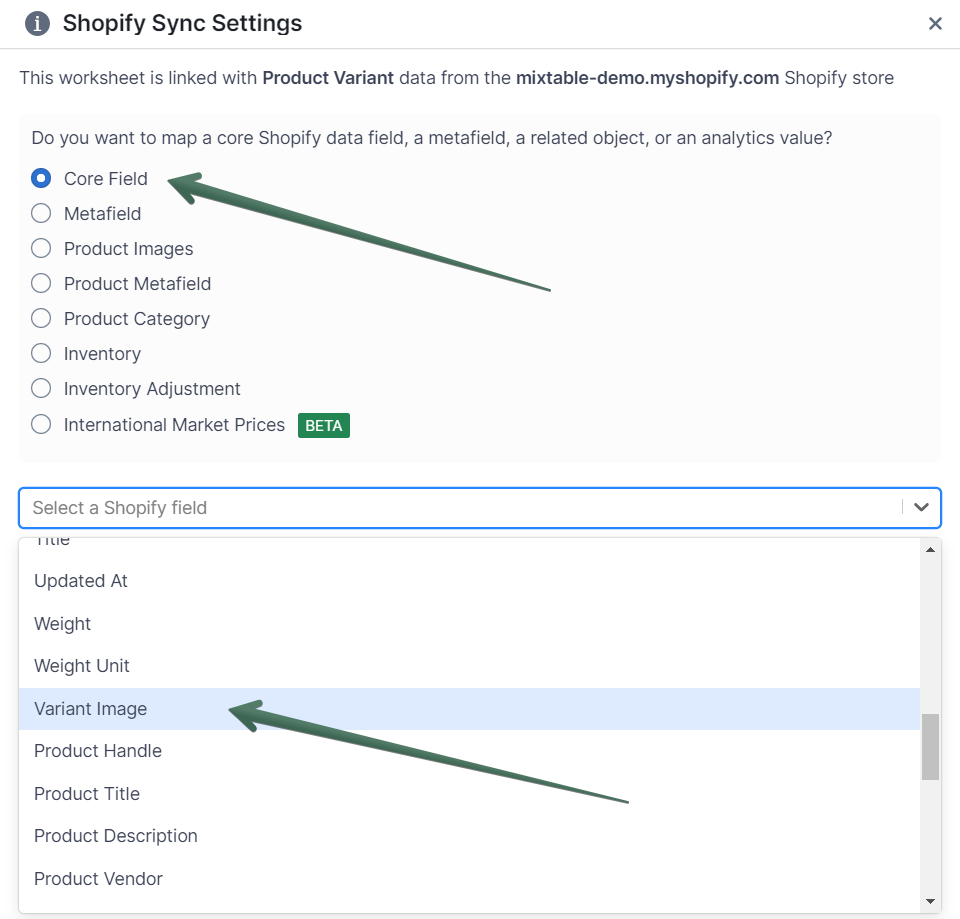Select Product Vendor from the list
Viewport: 960px width, 919px height.
(98, 878)
